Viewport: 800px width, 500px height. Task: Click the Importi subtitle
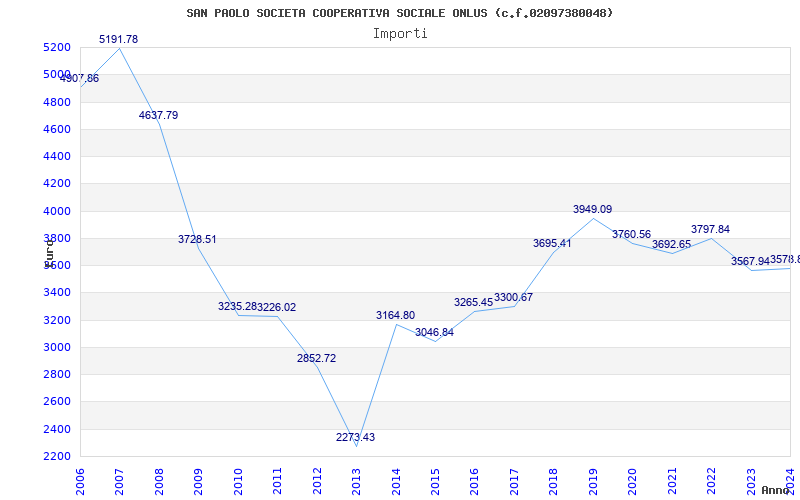(x=400, y=34)
